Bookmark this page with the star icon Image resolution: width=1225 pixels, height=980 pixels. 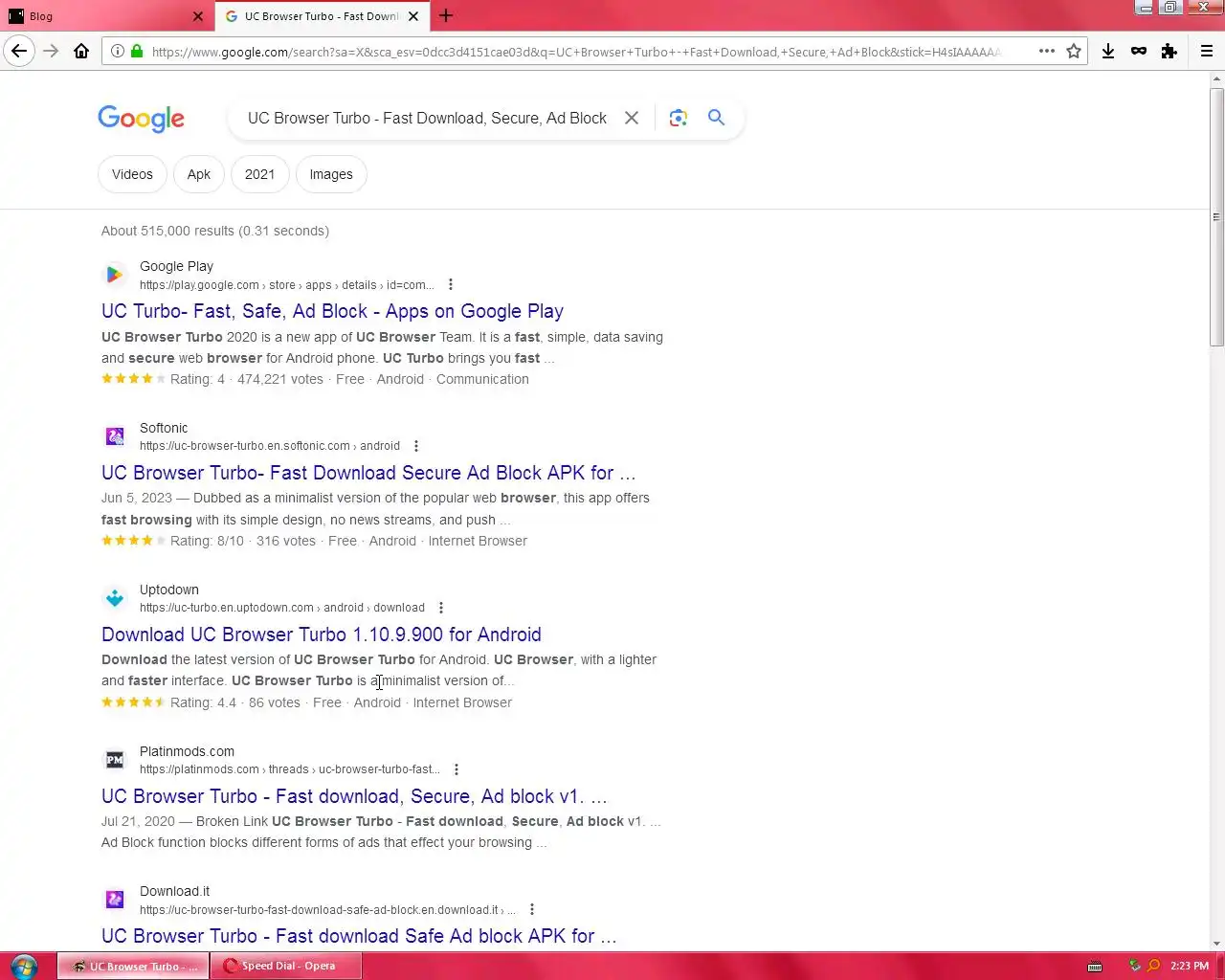(1074, 52)
